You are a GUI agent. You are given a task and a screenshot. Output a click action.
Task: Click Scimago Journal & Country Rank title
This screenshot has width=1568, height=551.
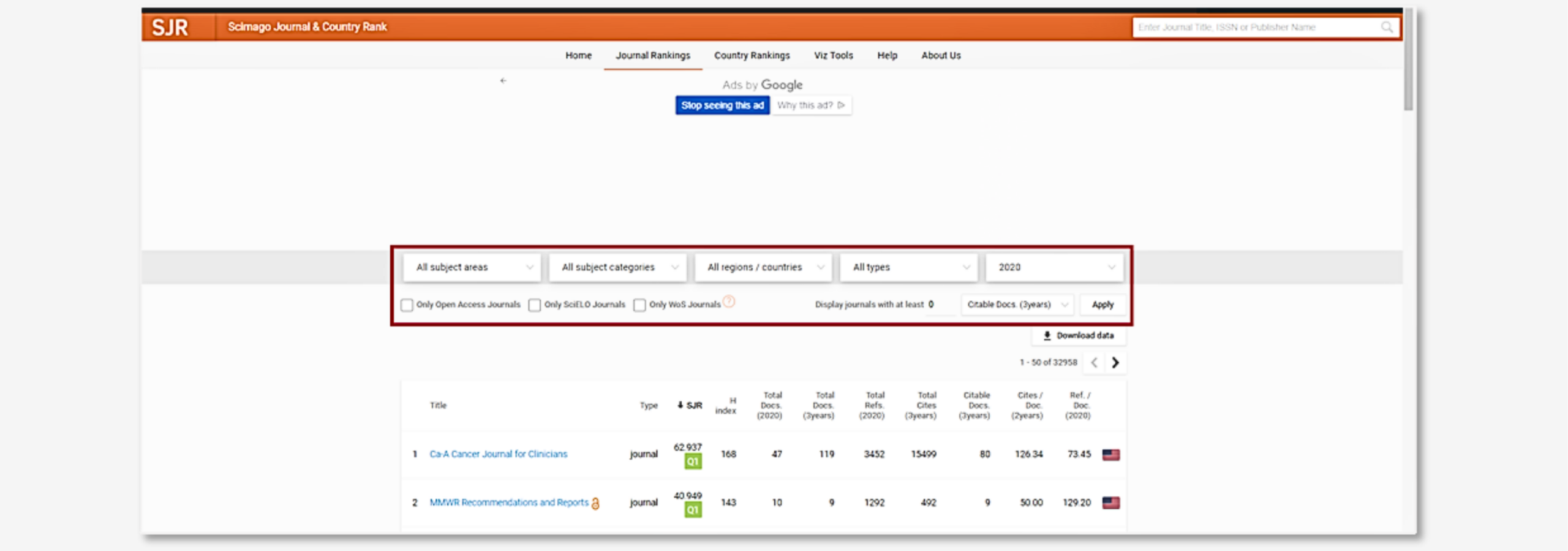pos(307,27)
